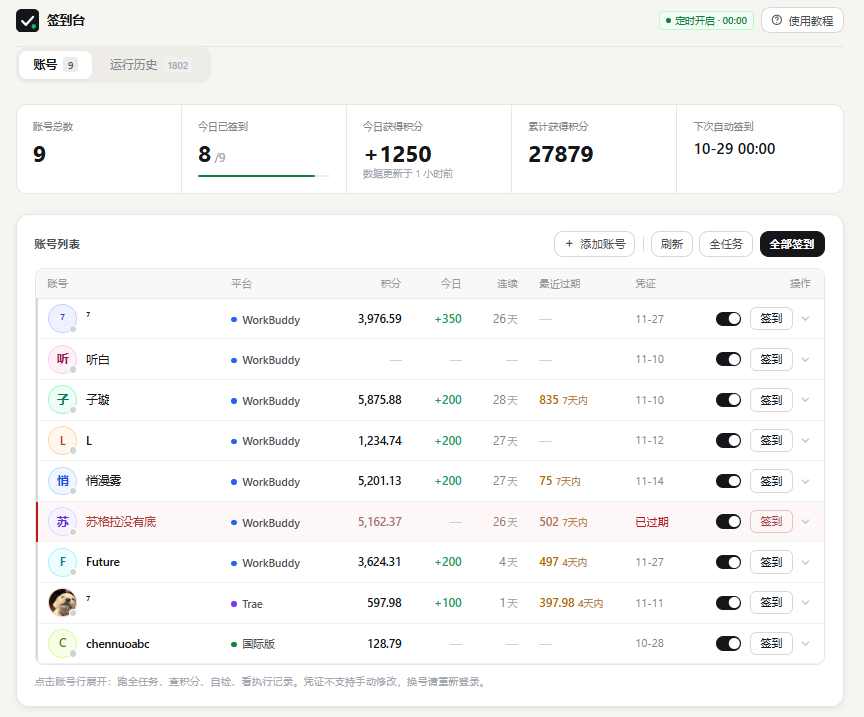Open the 运行历史 tab
864x717 pixels.
150,65
